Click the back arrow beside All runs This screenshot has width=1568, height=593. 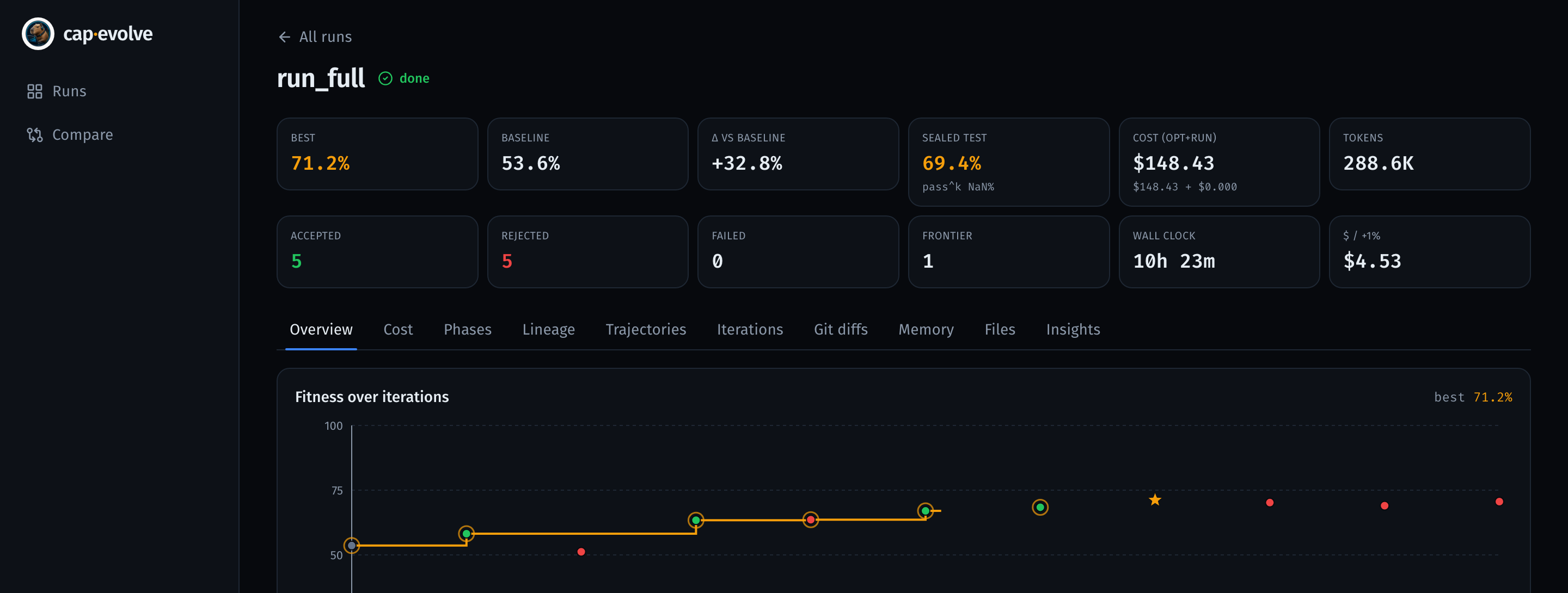pyautogui.click(x=284, y=37)
